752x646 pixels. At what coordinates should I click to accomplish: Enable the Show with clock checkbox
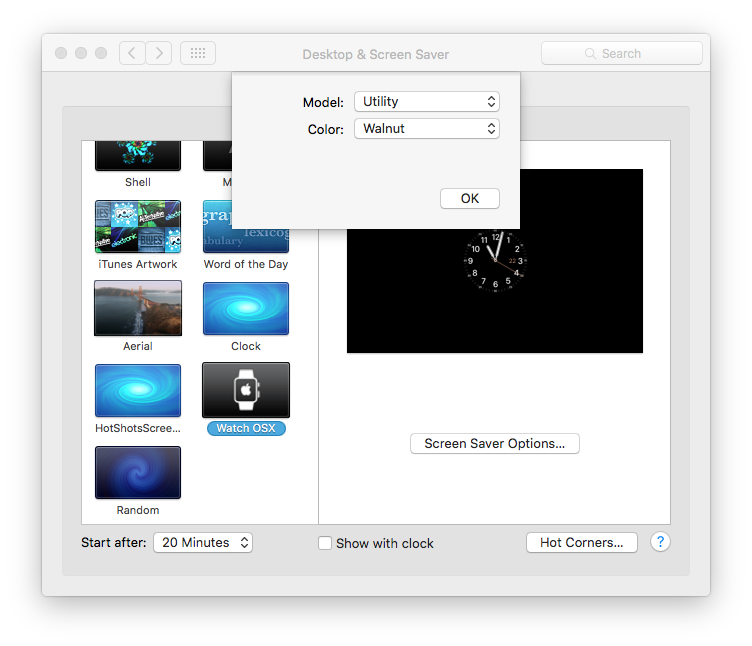[325, 543]
